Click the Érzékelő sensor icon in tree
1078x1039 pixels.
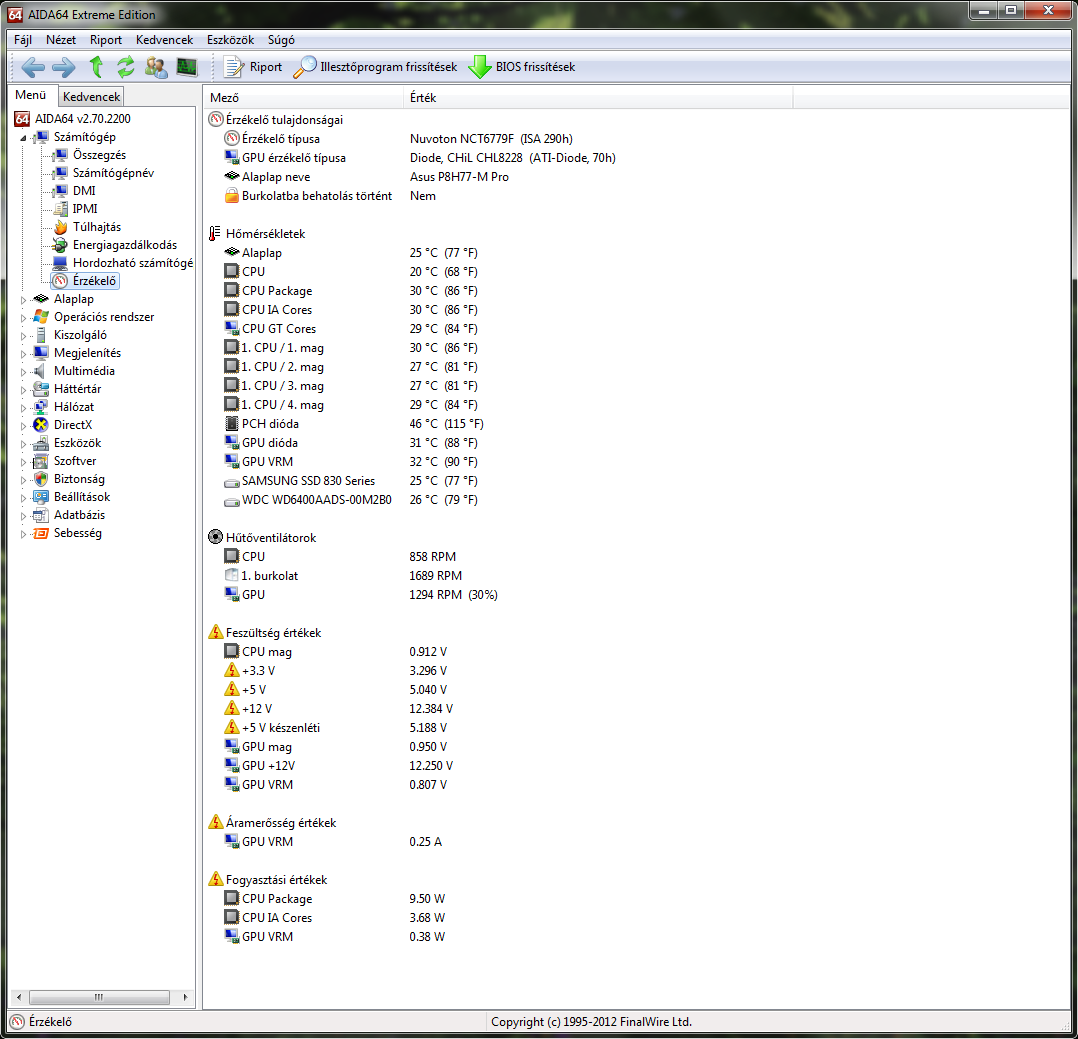click(60, 281)
